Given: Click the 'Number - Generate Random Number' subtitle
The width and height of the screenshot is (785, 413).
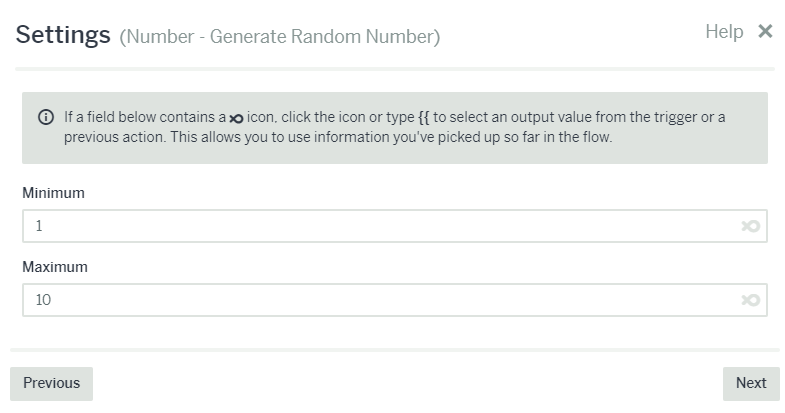Looking at the screenshot, I should coord(279,38).
